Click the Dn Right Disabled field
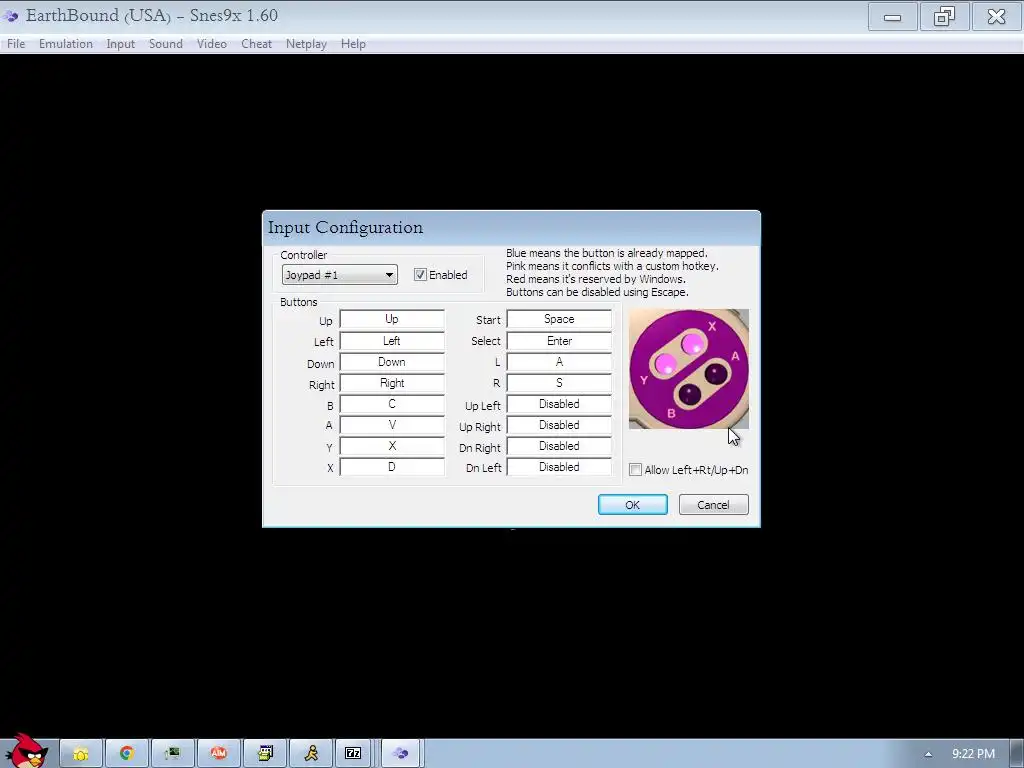The image size is (1024, 768). 559,446
